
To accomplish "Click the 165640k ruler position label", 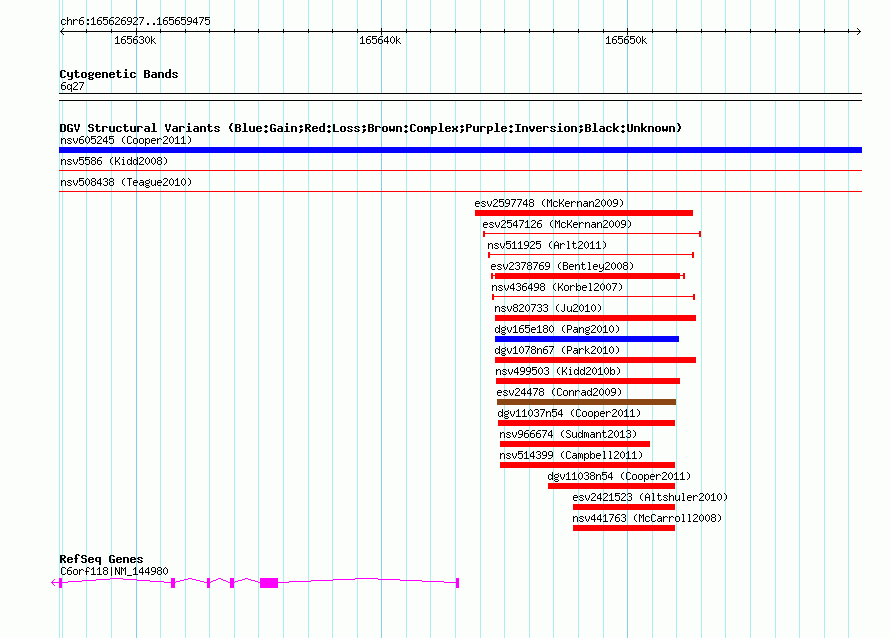I will pos(379,41).
